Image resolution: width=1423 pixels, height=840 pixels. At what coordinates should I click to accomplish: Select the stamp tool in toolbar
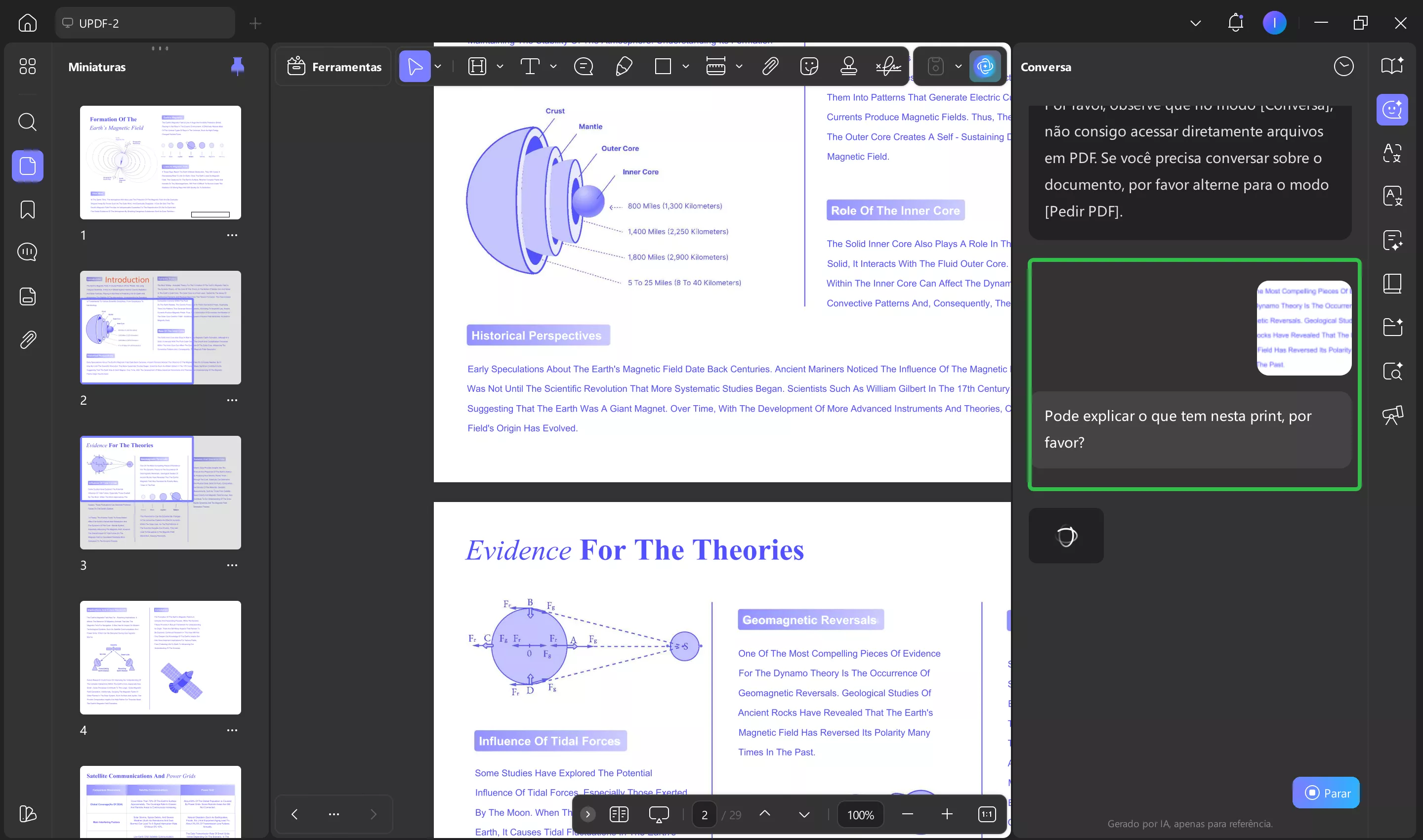848,67
